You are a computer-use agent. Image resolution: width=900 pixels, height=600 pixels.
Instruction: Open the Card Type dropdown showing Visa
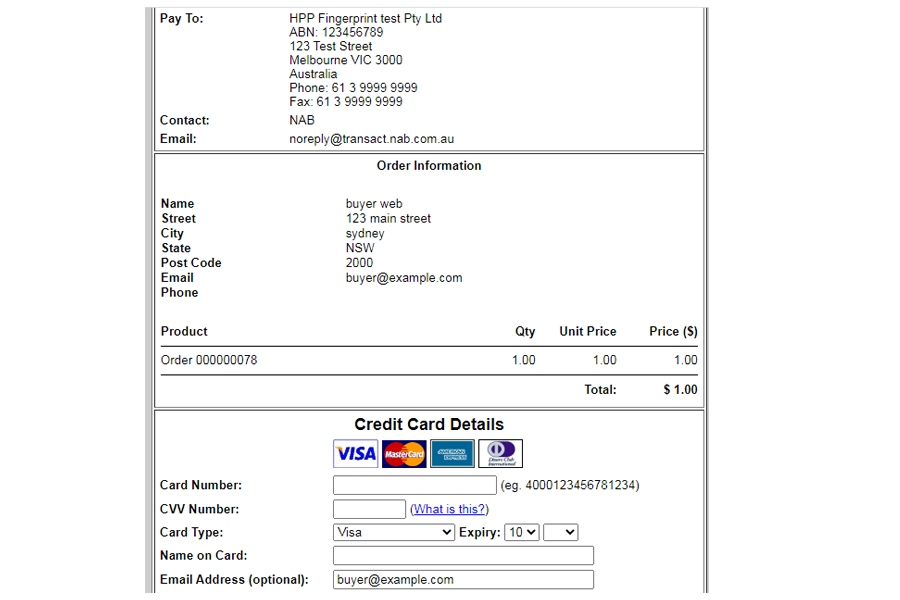coord(394,532)
